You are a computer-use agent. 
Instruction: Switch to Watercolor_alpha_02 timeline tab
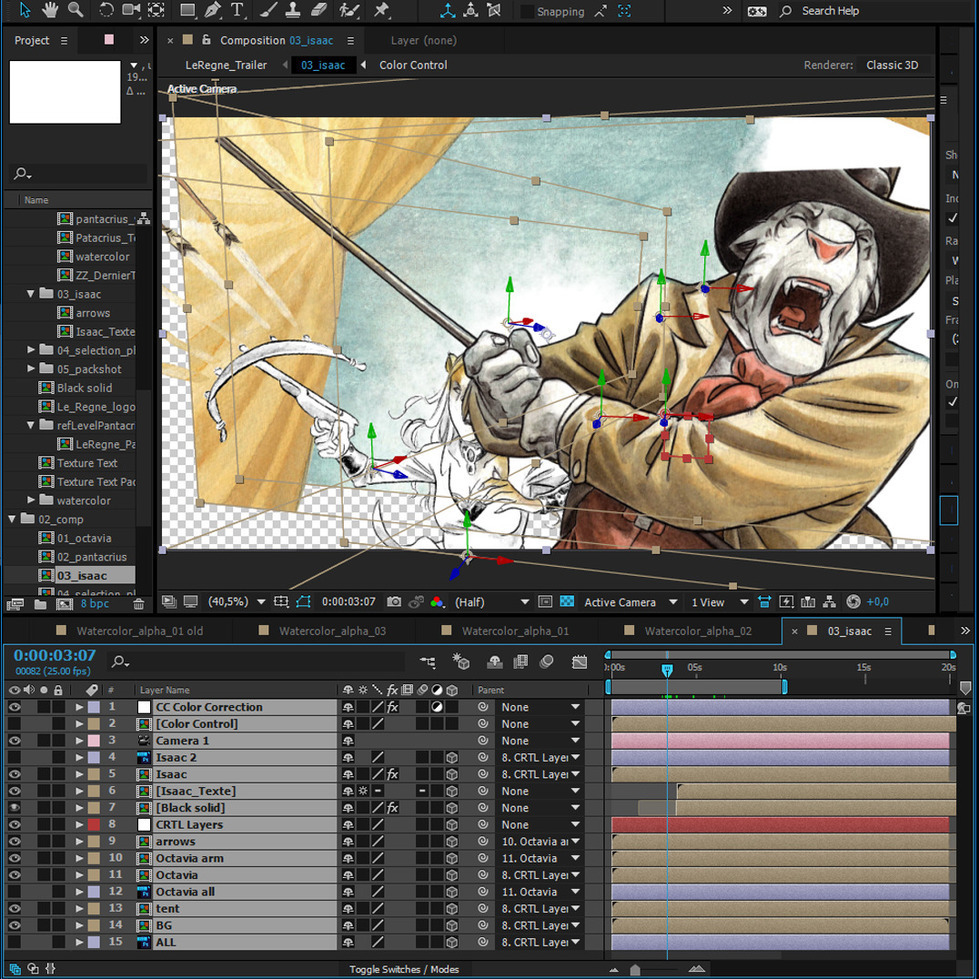click(698, 631)
